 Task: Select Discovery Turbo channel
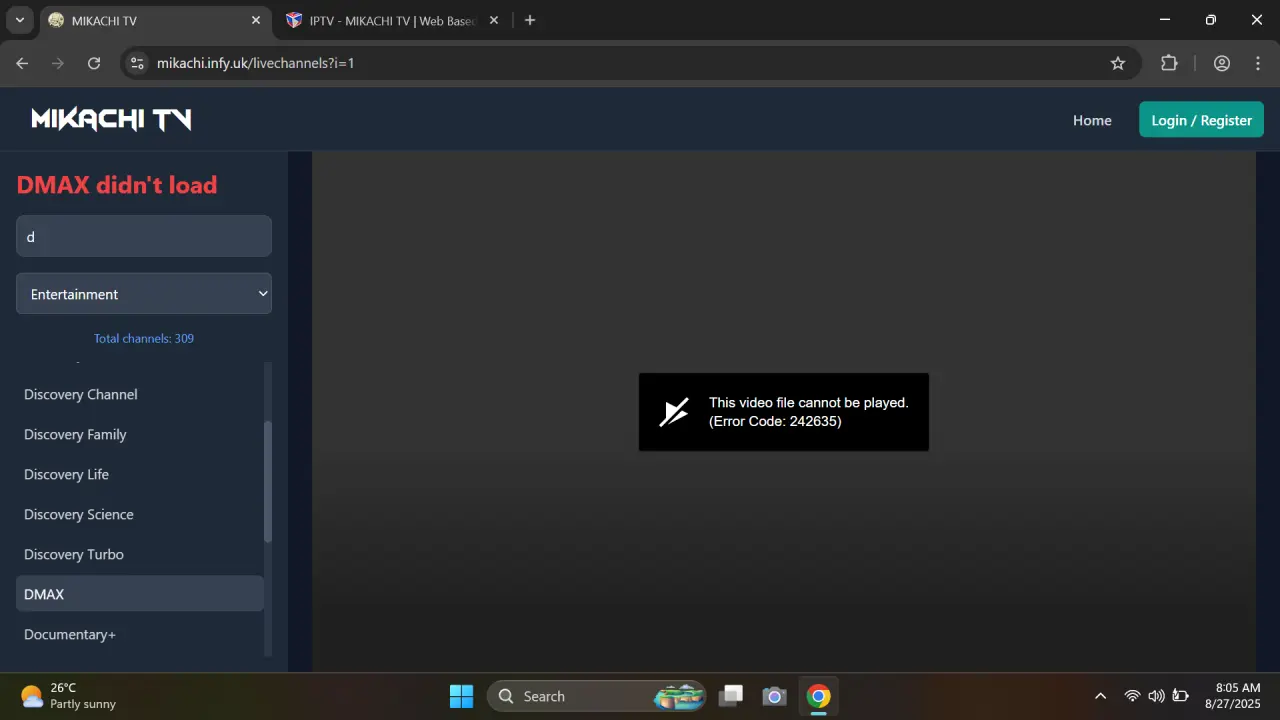pyautogui.click(x=140, y=554)
